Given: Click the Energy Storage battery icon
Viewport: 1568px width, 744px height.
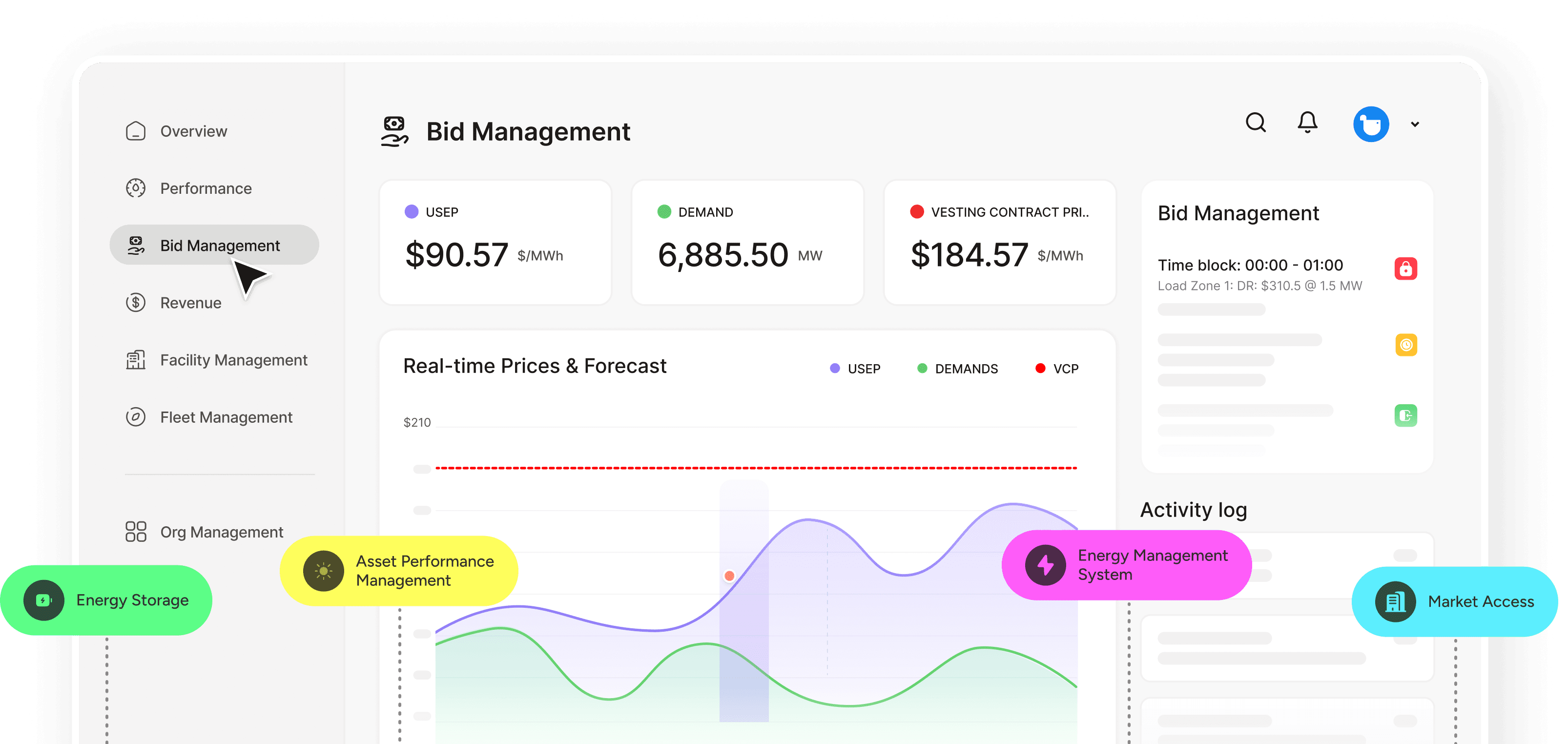Looking at the screenshot, I should coord(43,600).
